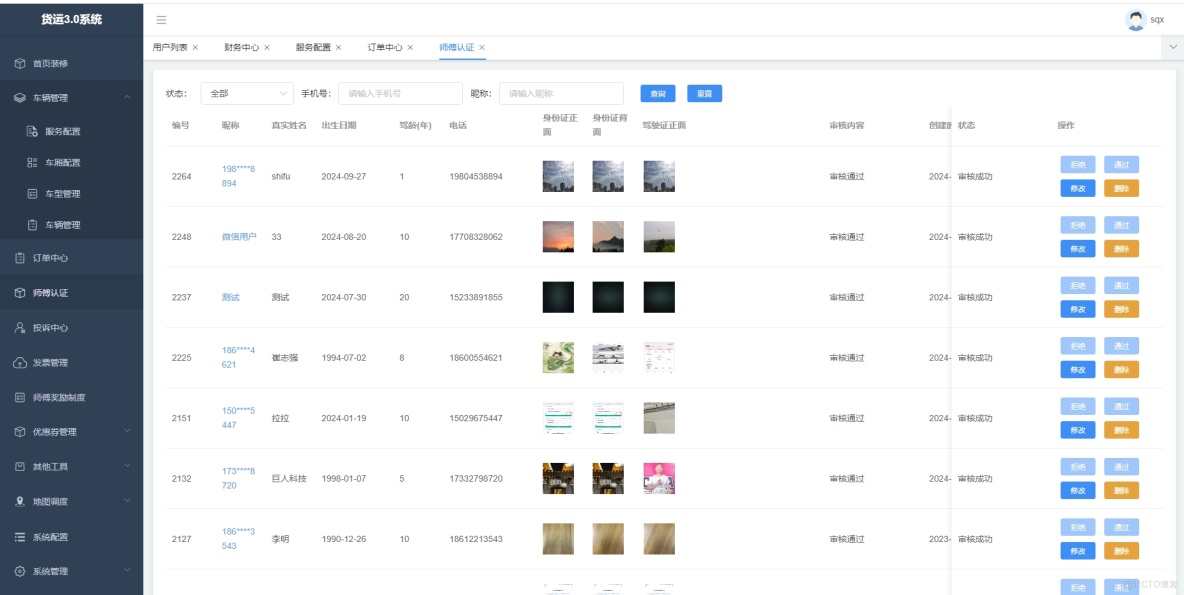Open the sqx user avatar menu
The image size is (1184, 595).
(x=1135, y=17)
